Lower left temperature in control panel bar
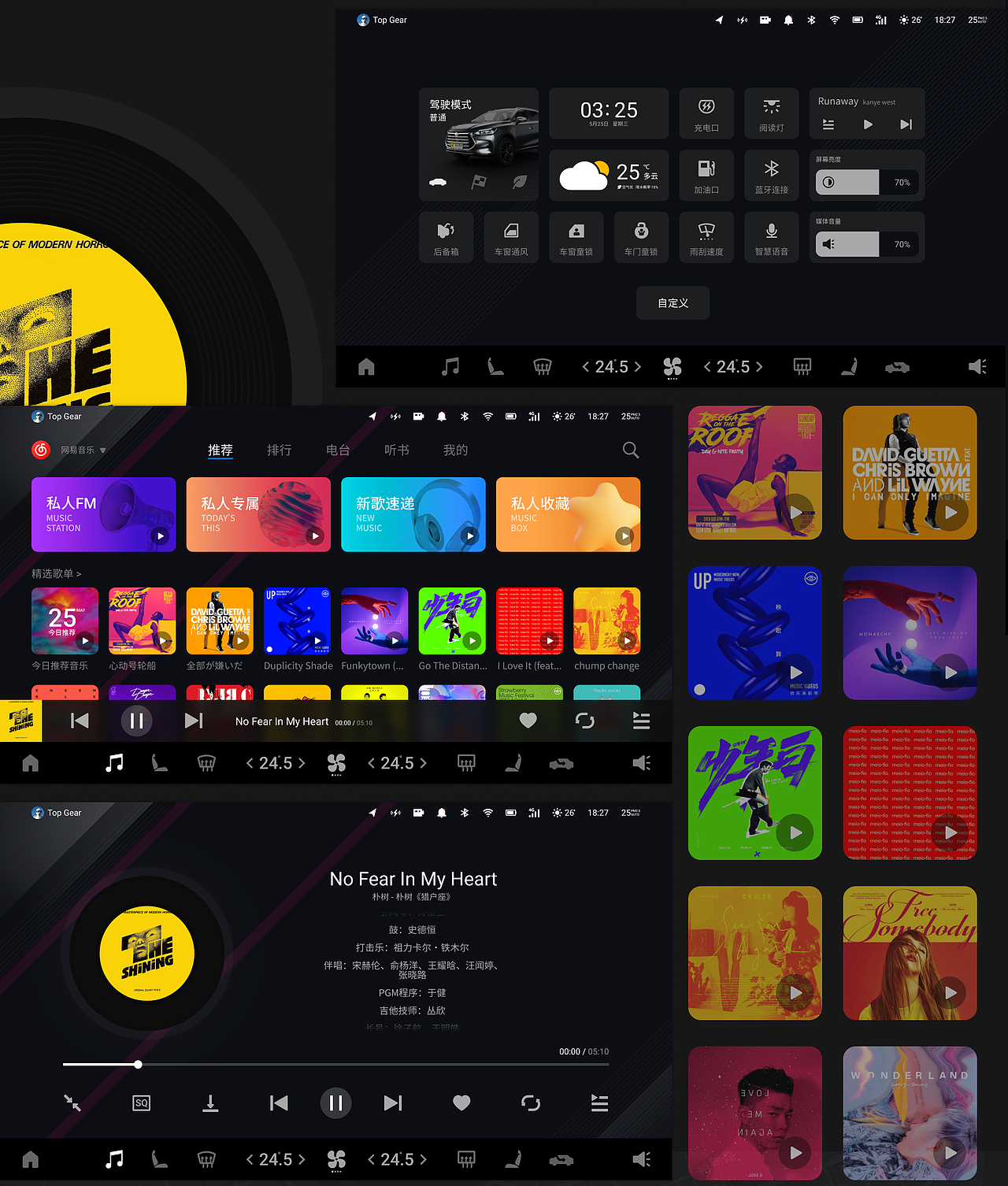This screenshot has height=1186, width=1008. (x=586, y=367)
